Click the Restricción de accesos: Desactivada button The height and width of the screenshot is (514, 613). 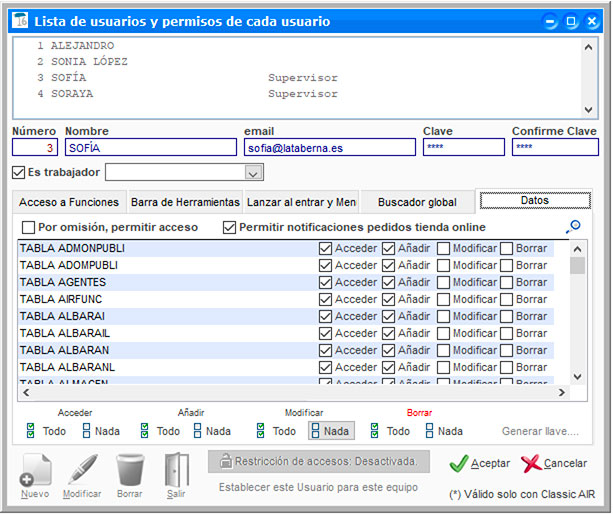(319, 461)
